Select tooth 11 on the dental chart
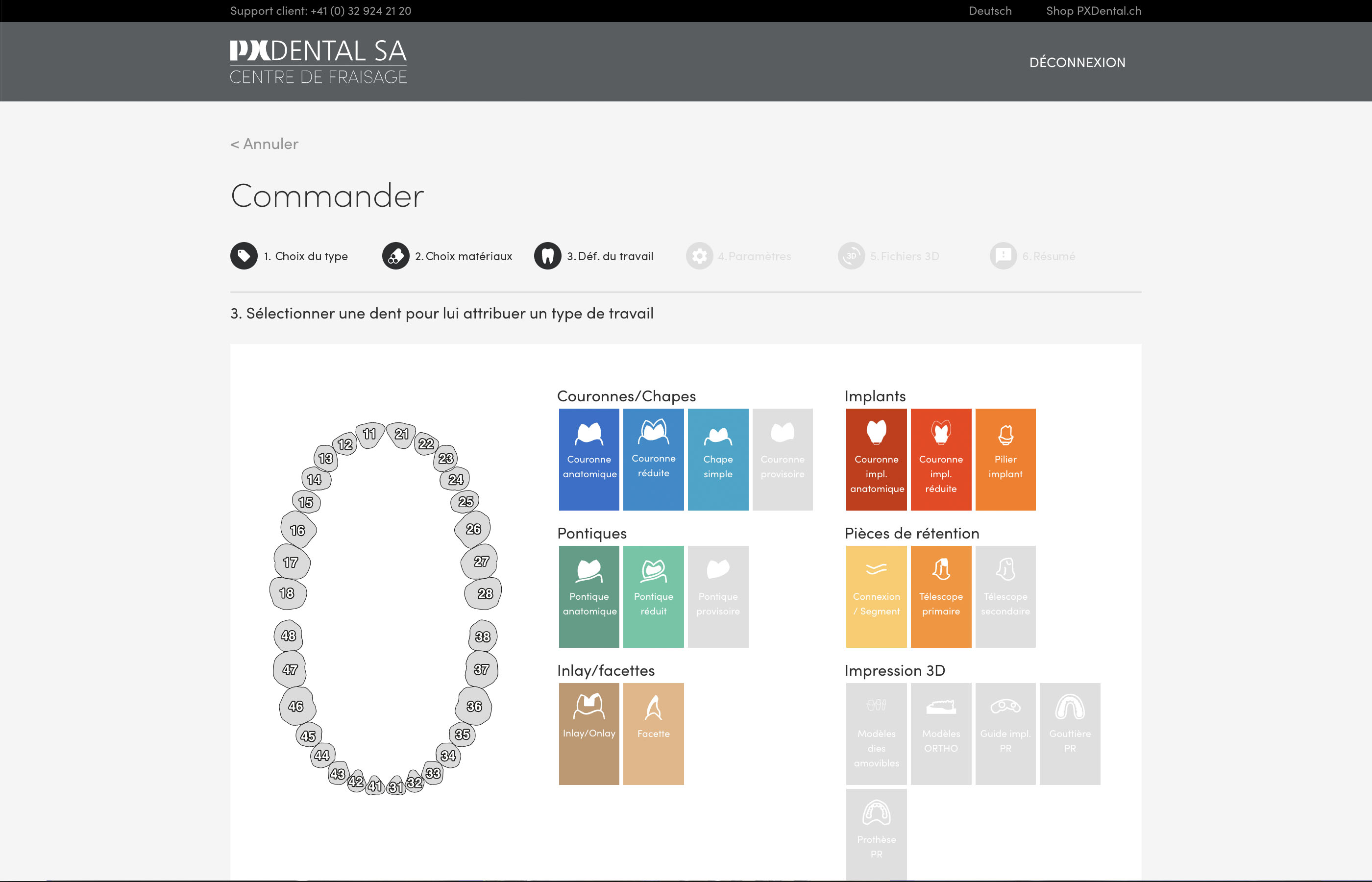 click(x=369, y=434)
